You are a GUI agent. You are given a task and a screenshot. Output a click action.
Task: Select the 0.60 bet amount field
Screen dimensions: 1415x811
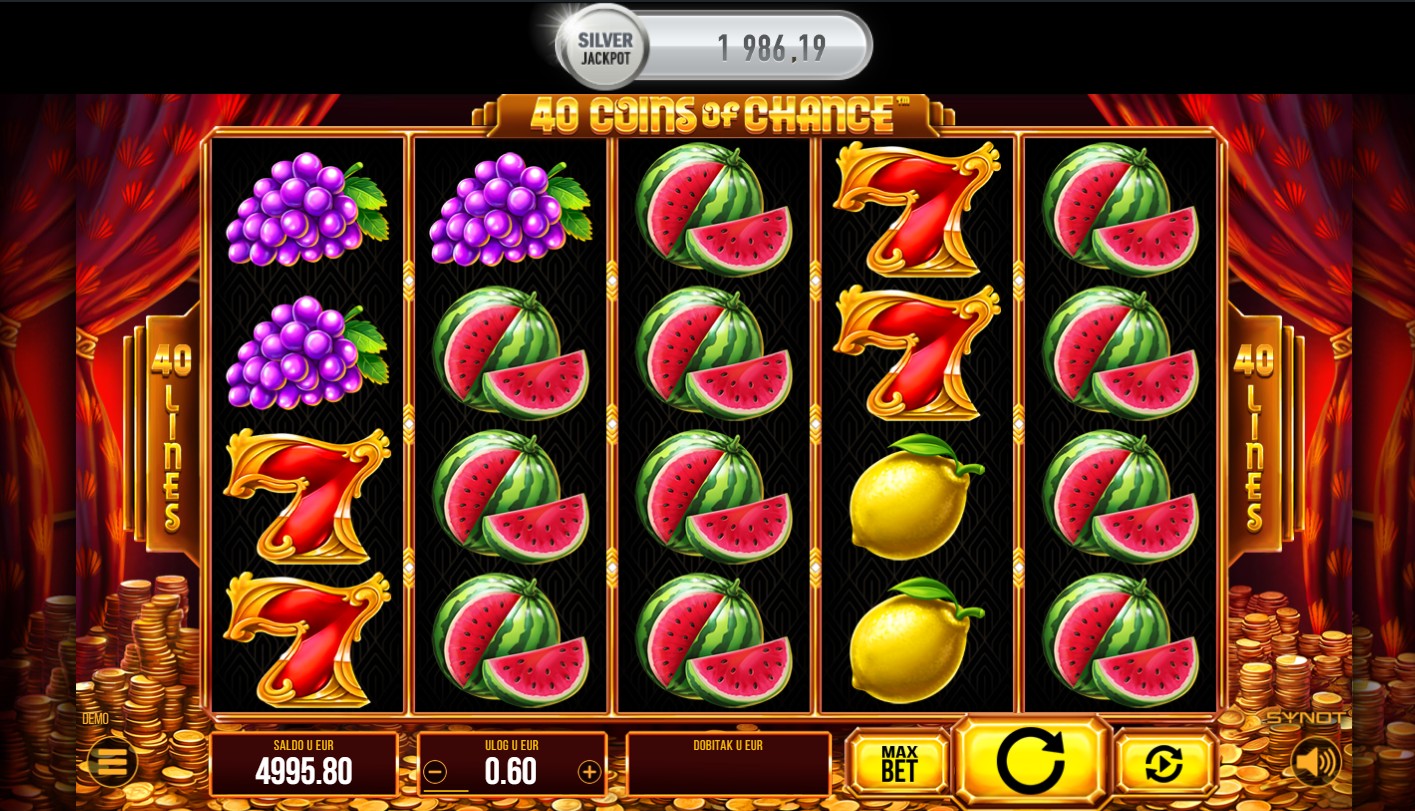point(511,772)
